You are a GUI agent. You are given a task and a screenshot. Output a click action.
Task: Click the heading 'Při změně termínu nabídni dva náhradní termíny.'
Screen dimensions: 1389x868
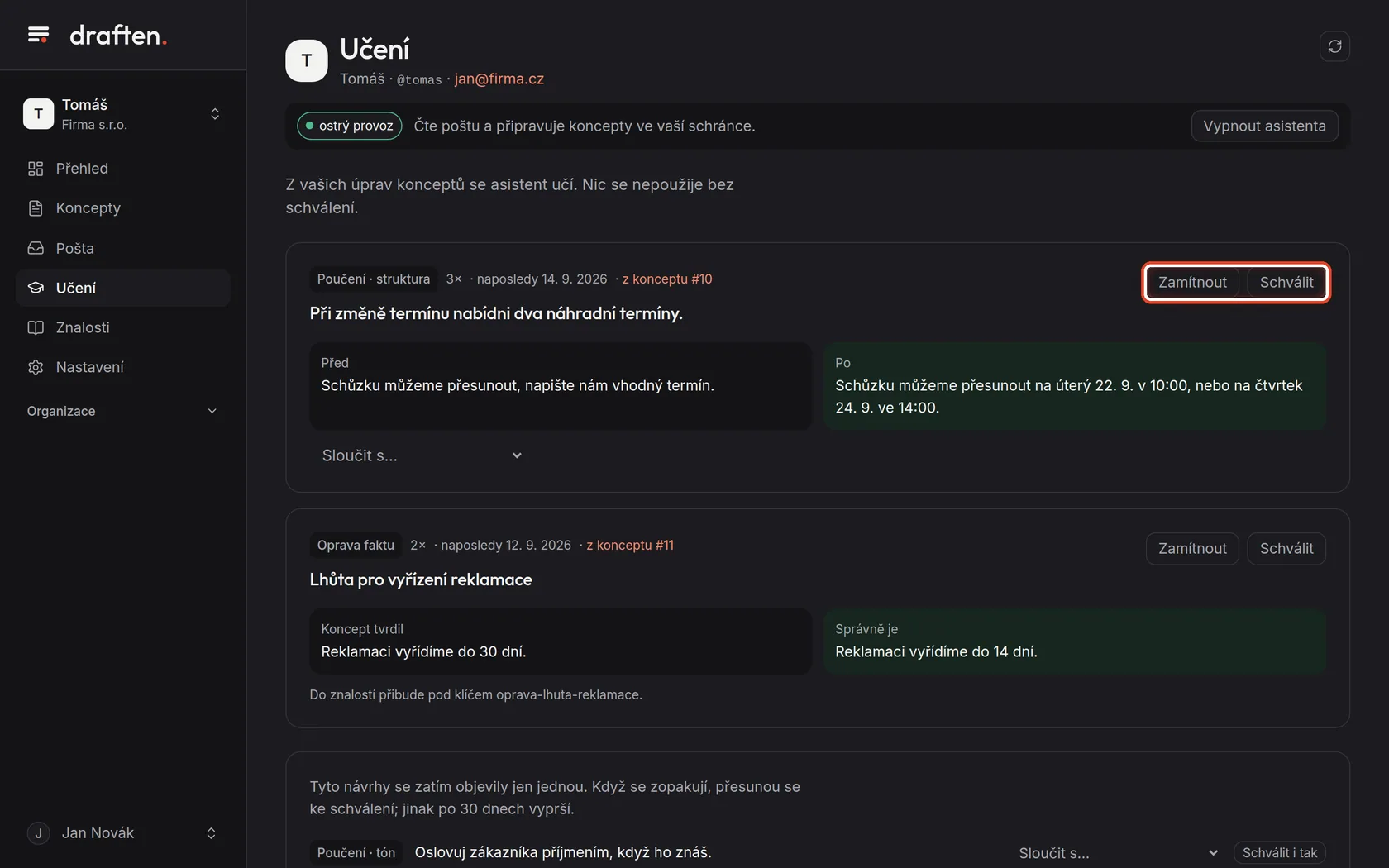tap(496, 313)
